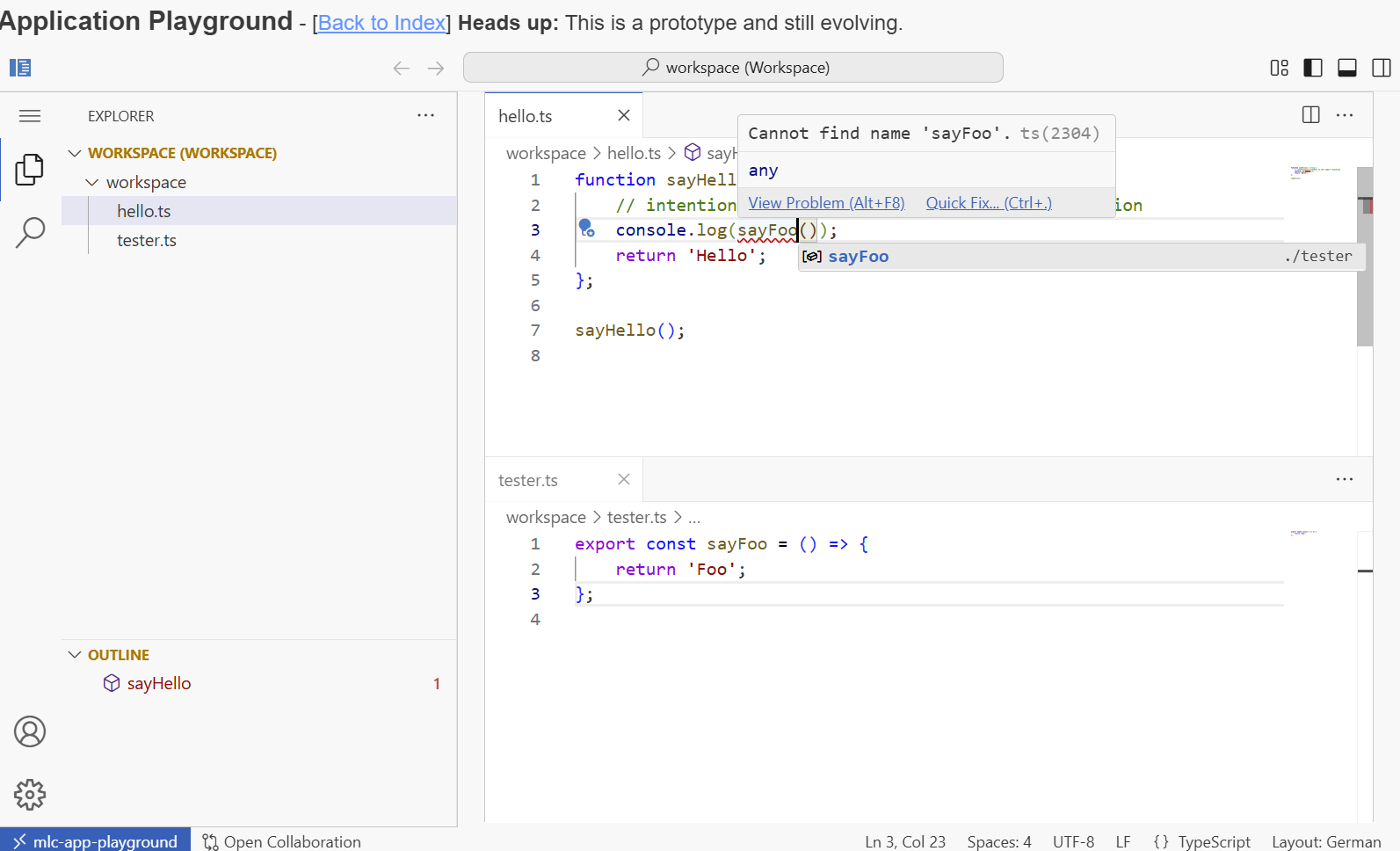Screen dimensions: 1400x851
Task: Click the code action lightbulb icon
Action: 586,229
